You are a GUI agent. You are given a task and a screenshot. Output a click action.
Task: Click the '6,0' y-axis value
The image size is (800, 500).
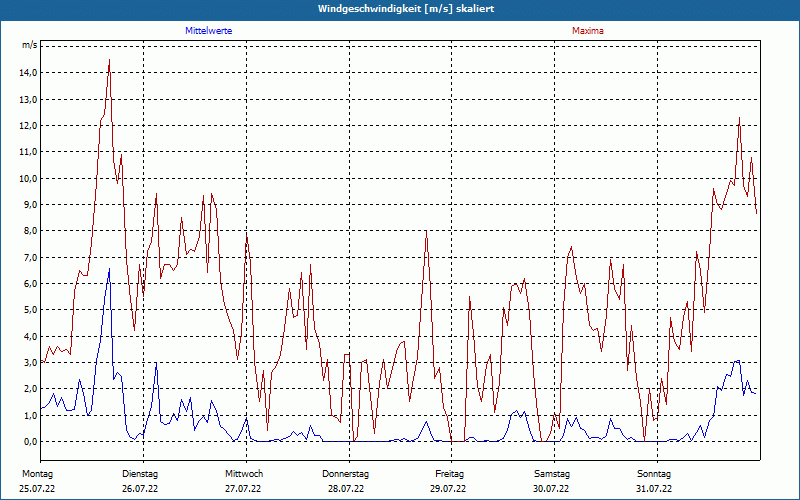31,284
